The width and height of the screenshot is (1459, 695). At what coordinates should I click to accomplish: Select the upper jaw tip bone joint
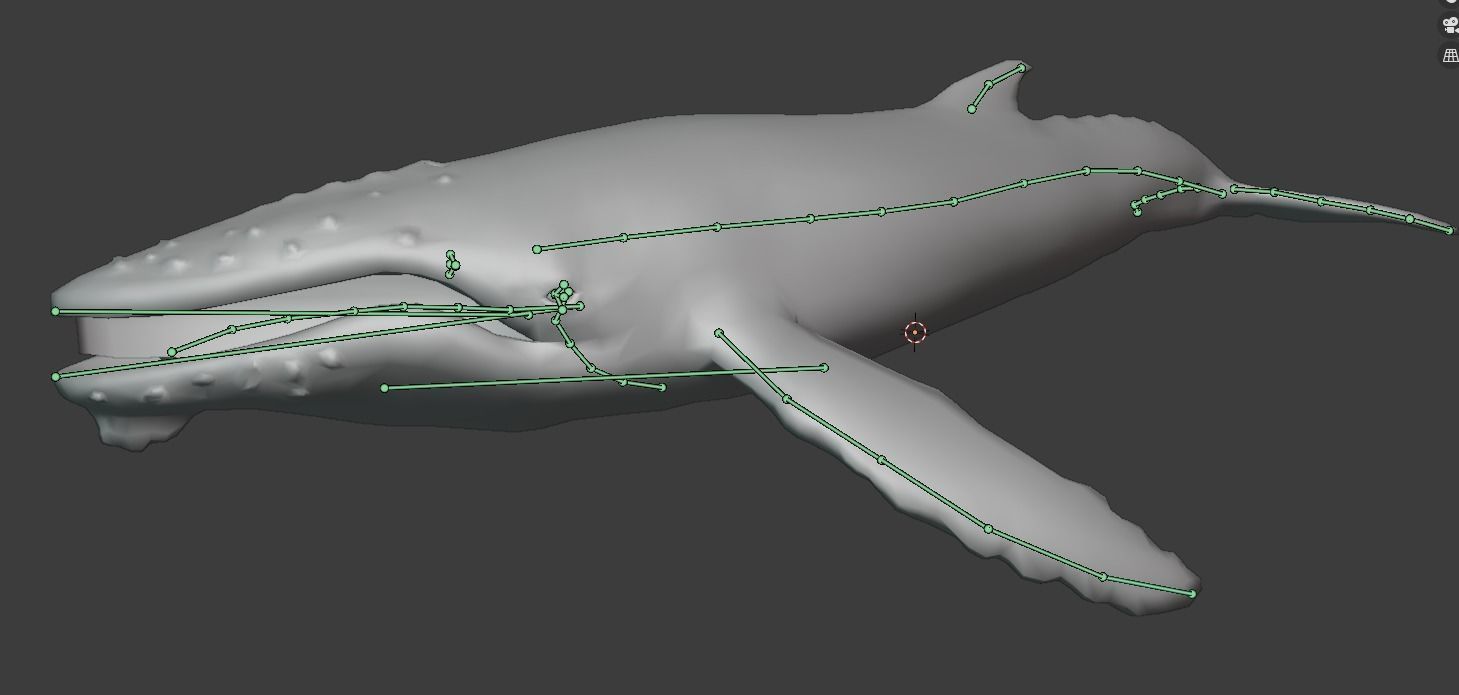click(55, 312)
